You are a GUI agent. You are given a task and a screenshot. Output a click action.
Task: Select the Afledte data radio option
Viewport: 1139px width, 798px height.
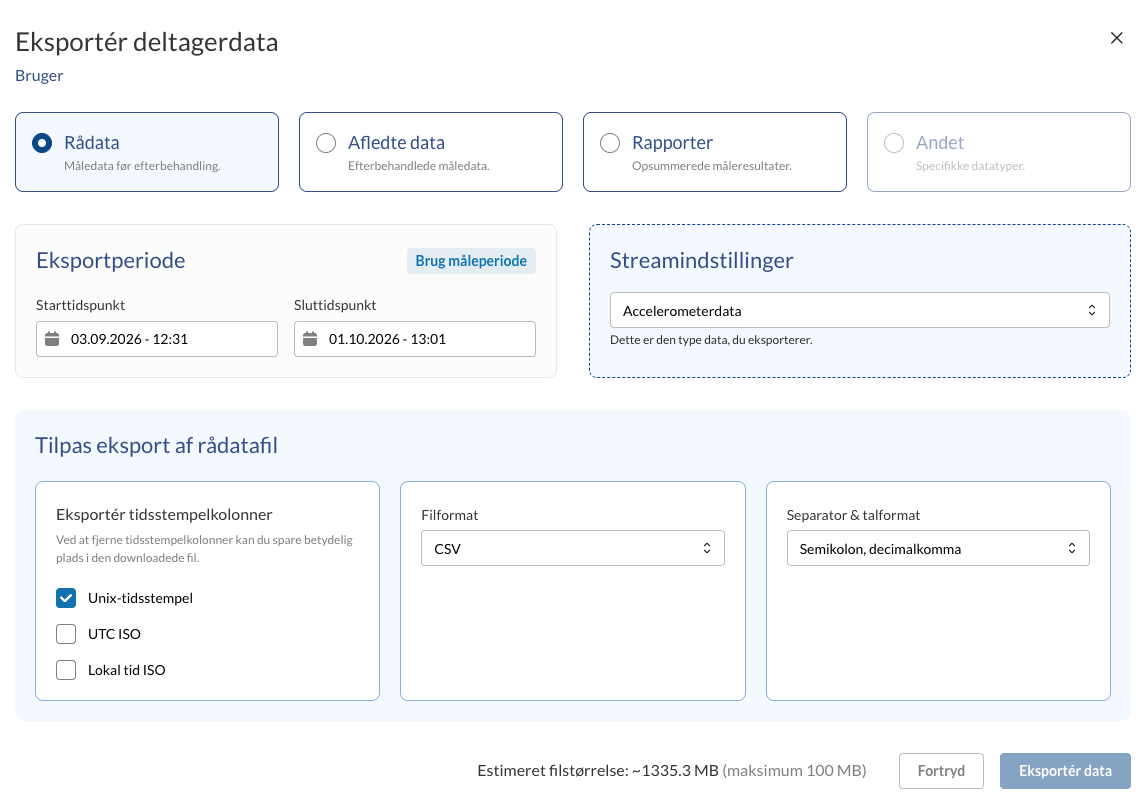326,143
